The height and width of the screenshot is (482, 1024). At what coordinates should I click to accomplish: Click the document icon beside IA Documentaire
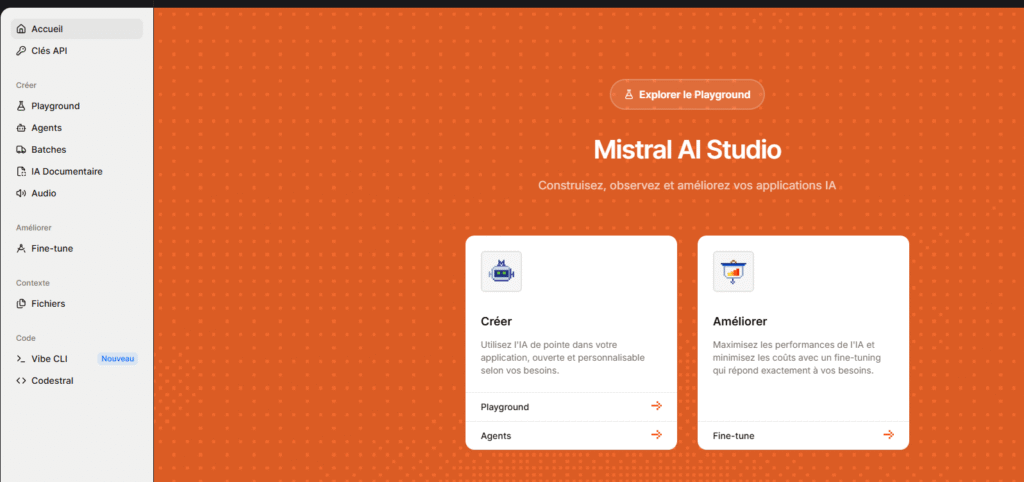(21, 172)
